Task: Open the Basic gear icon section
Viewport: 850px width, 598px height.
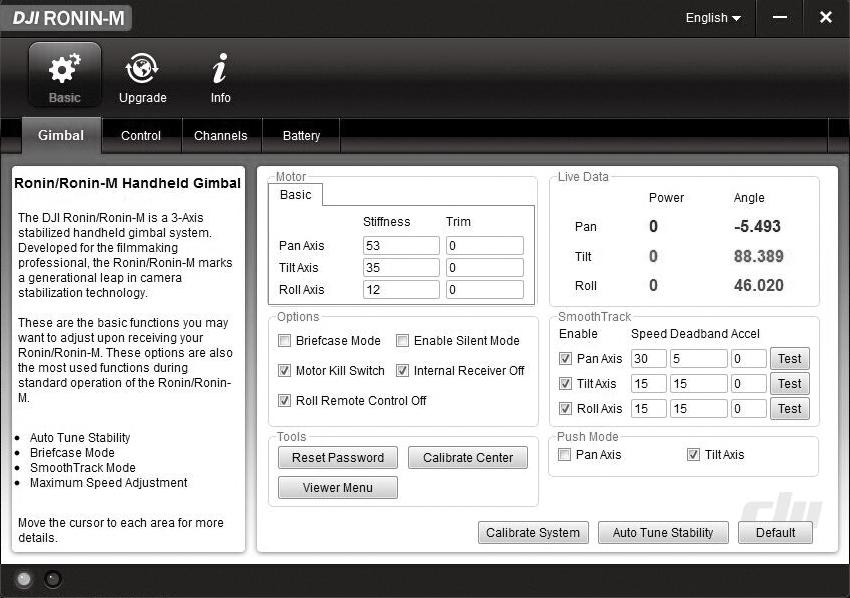Action: point(65,75)
